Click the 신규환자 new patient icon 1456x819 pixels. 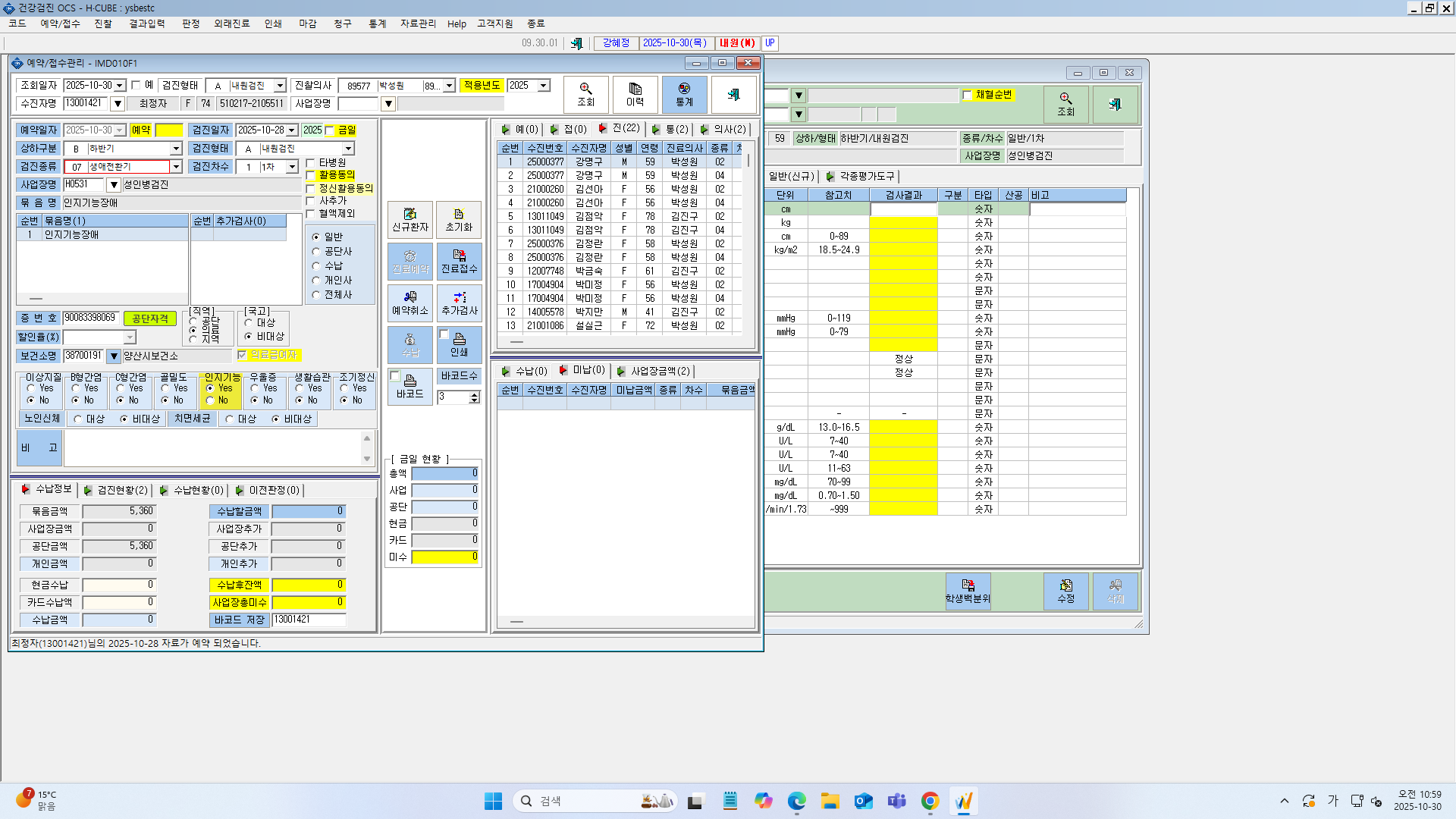(x=409, y=220)
